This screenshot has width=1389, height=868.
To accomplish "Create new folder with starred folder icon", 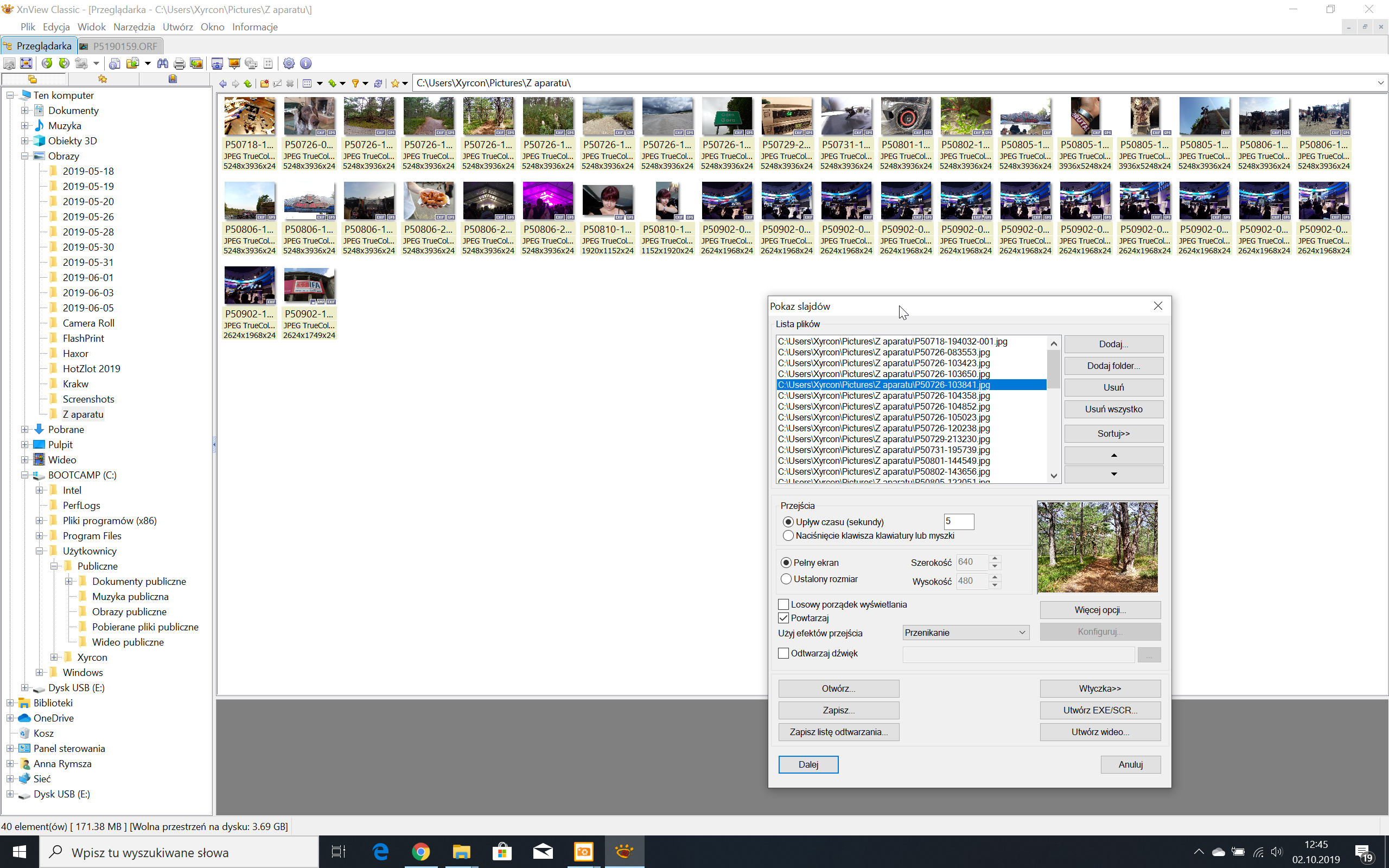I will (x=264, y=83).
